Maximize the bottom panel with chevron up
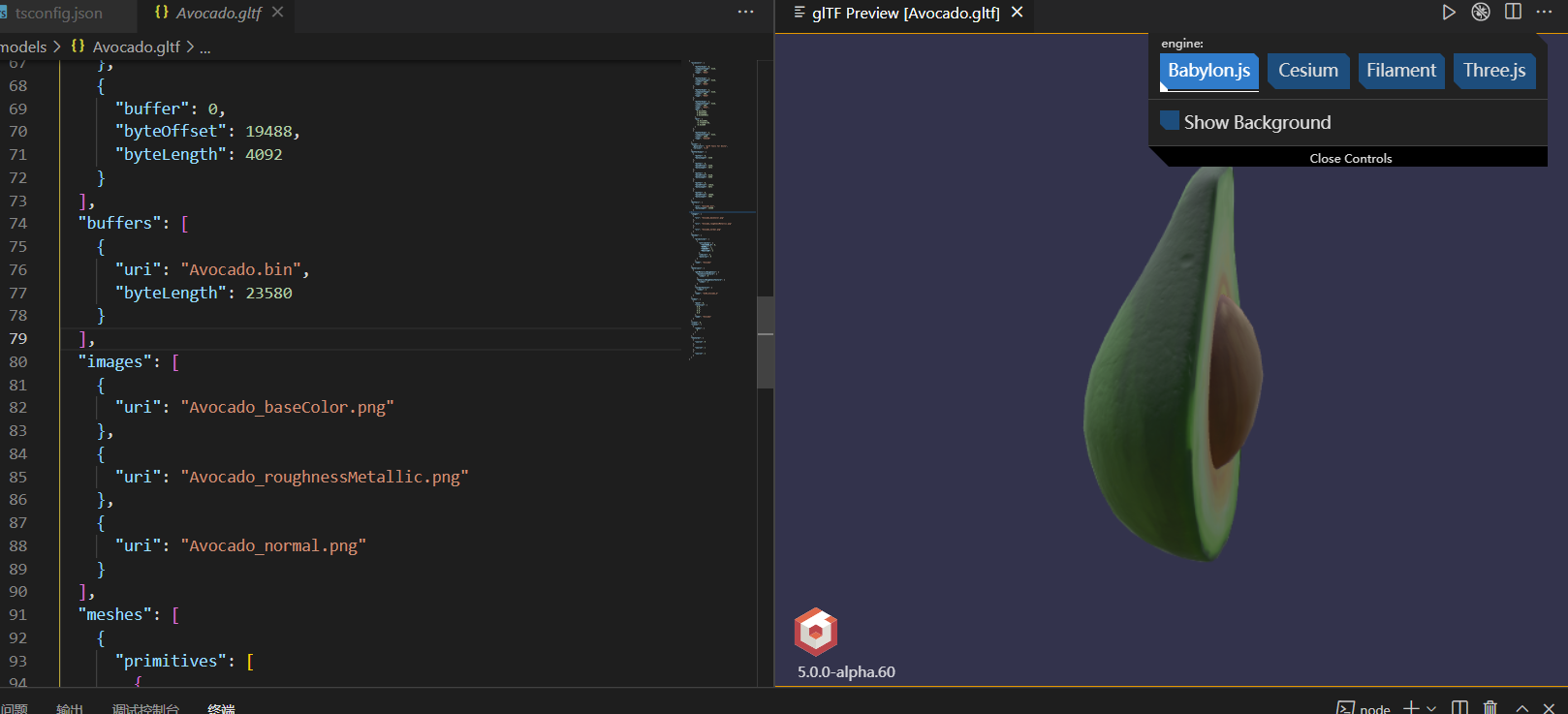The image size is (1568, 714). (1522, 709)
